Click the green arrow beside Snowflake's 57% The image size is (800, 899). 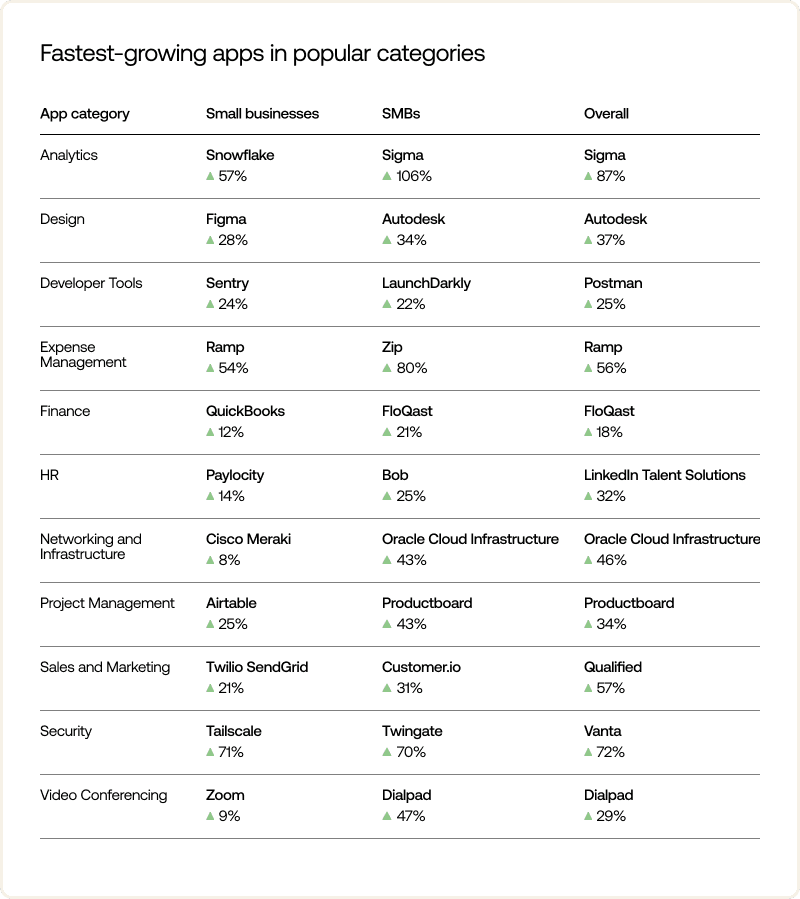pyautogui.click(x=210, y=176)
